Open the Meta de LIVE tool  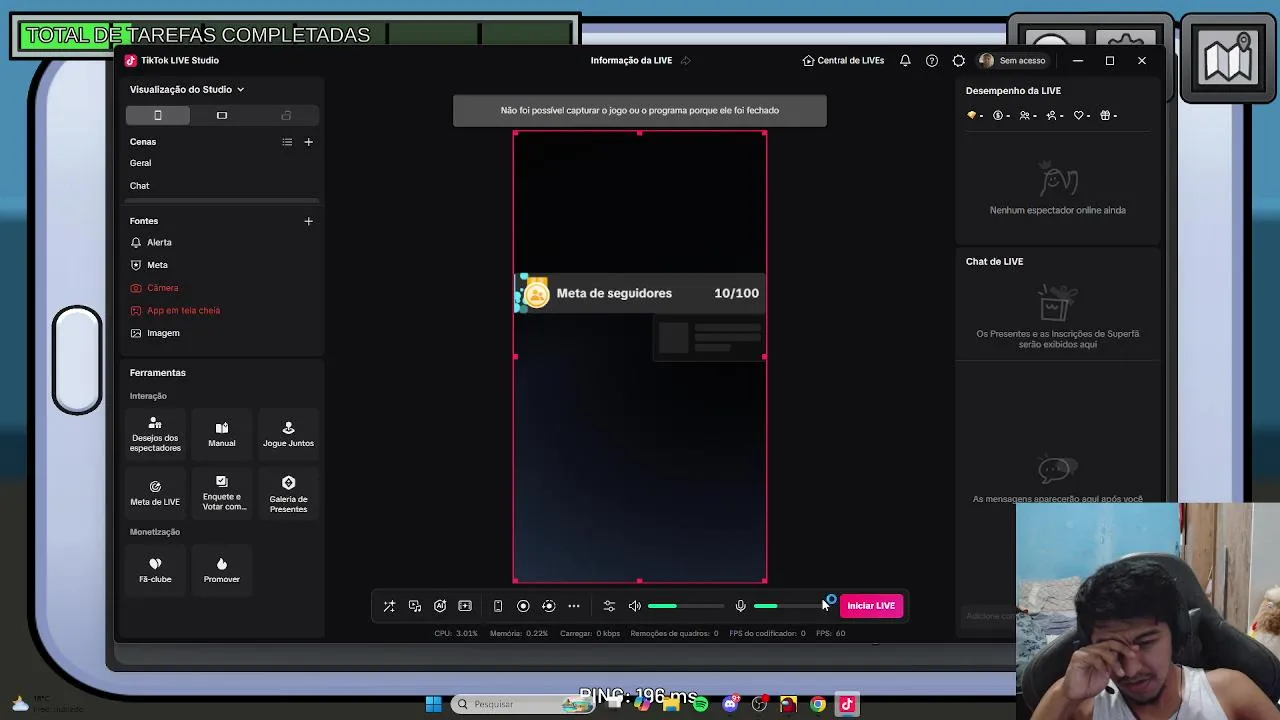tap(155, 493)
